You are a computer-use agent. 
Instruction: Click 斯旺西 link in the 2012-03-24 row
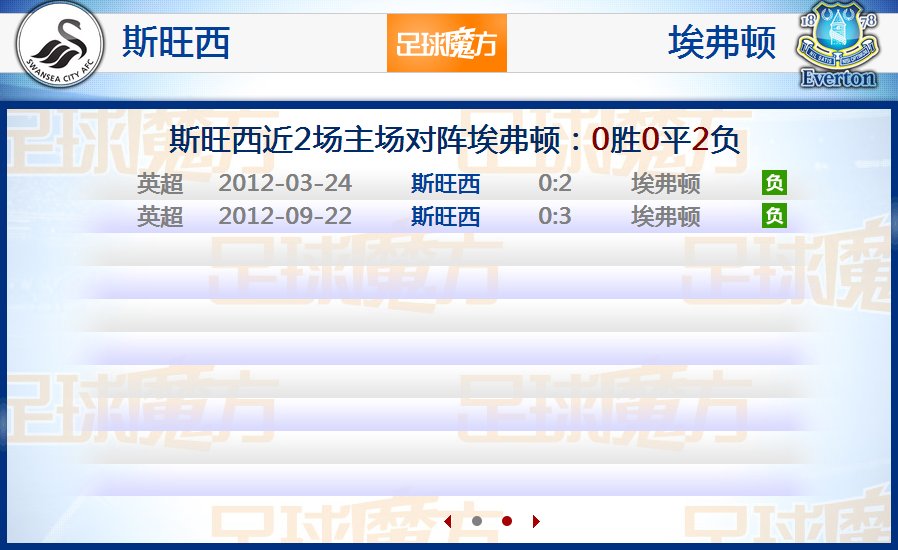click(x=446, y=184)
